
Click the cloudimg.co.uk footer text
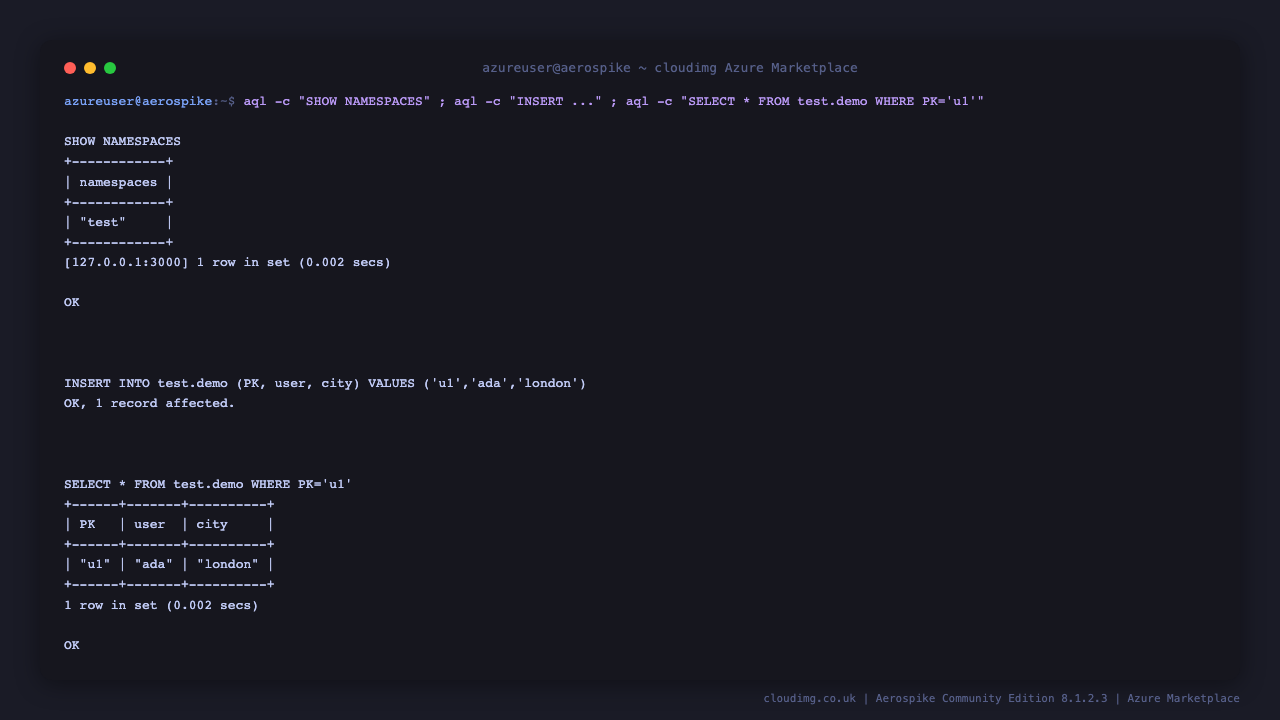tap(810, 698)
